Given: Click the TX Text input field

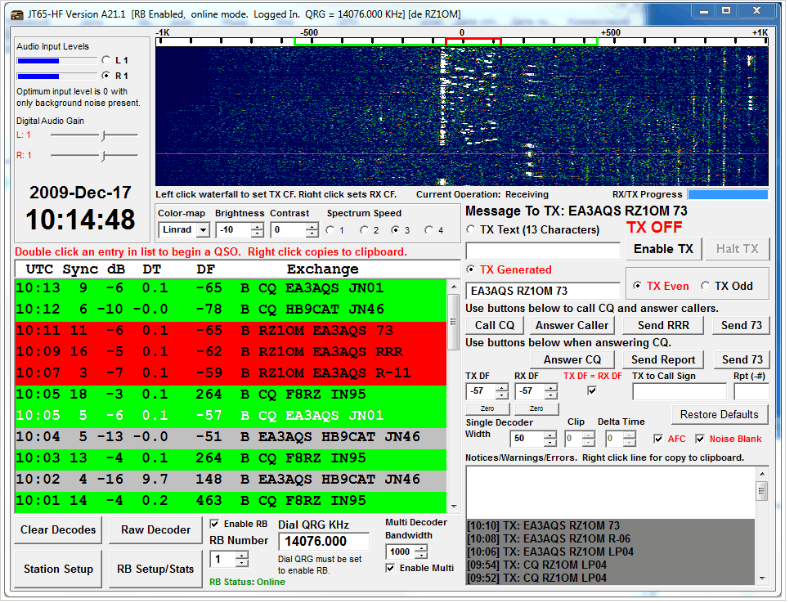Looking at the screenshot, I should [x=543, y=250].
